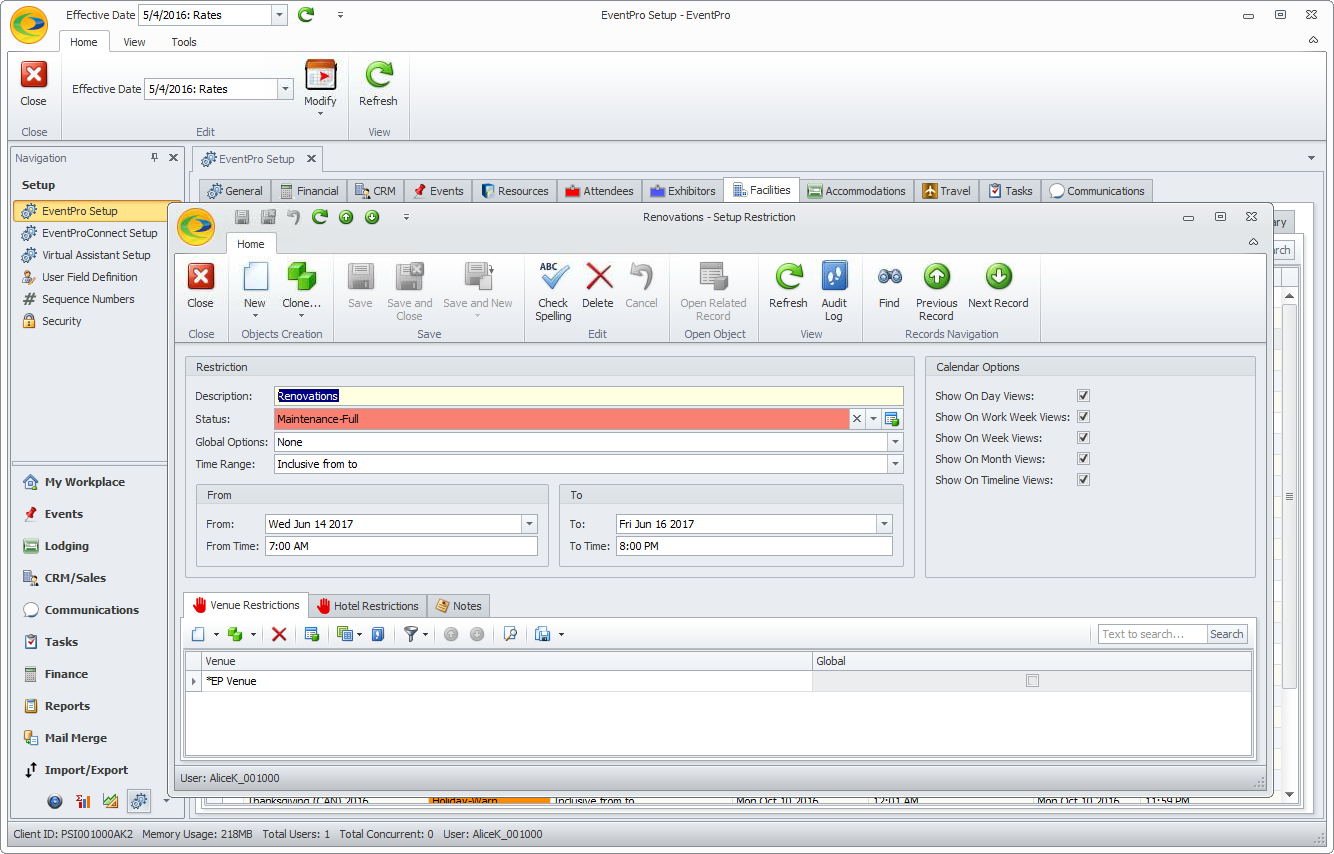Click red Close icon in main EventPro ribbon
This screenshot has height=854, width=1334.
tap(34, 76)
